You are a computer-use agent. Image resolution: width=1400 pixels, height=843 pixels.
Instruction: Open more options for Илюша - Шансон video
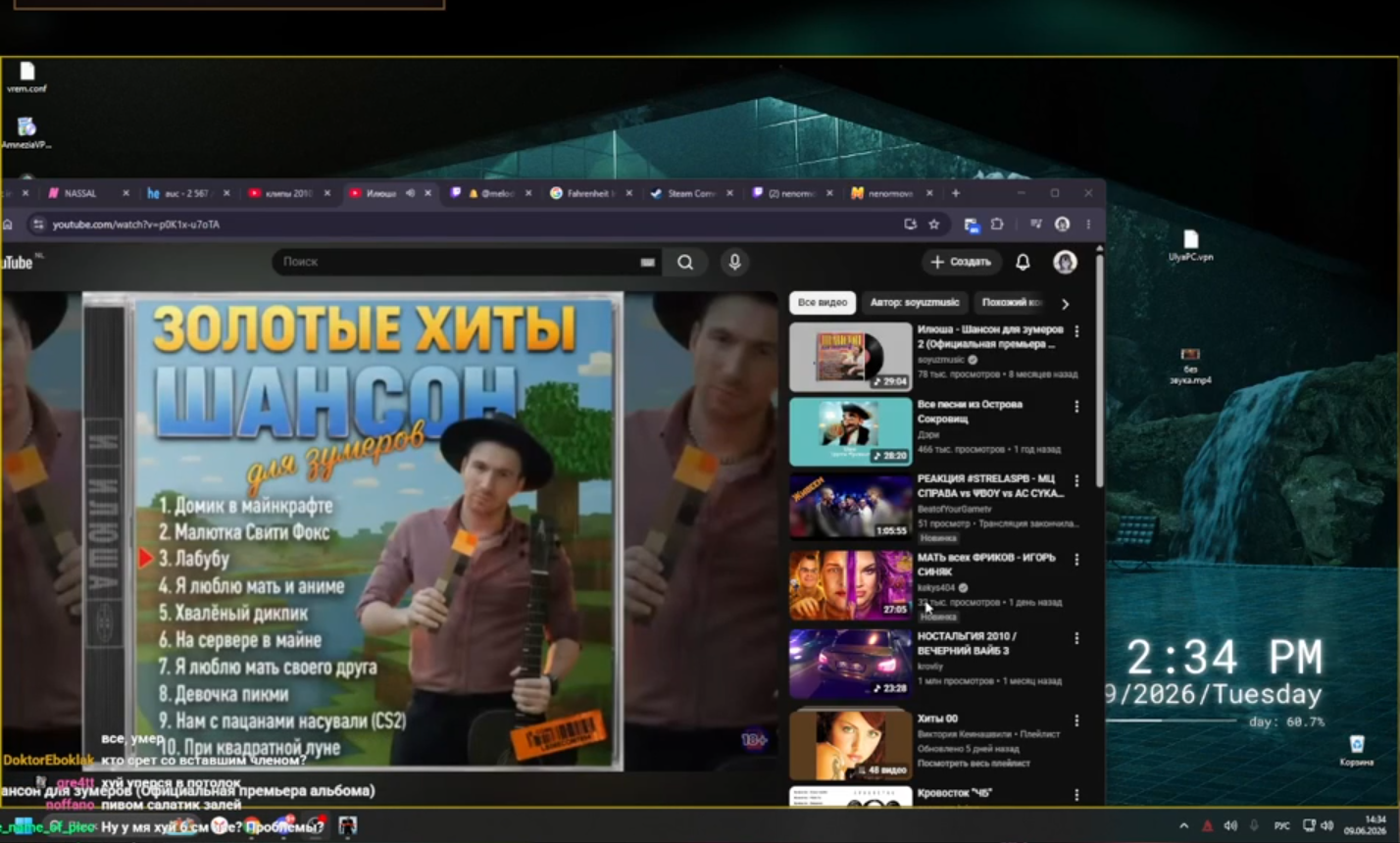point(1076,331)
